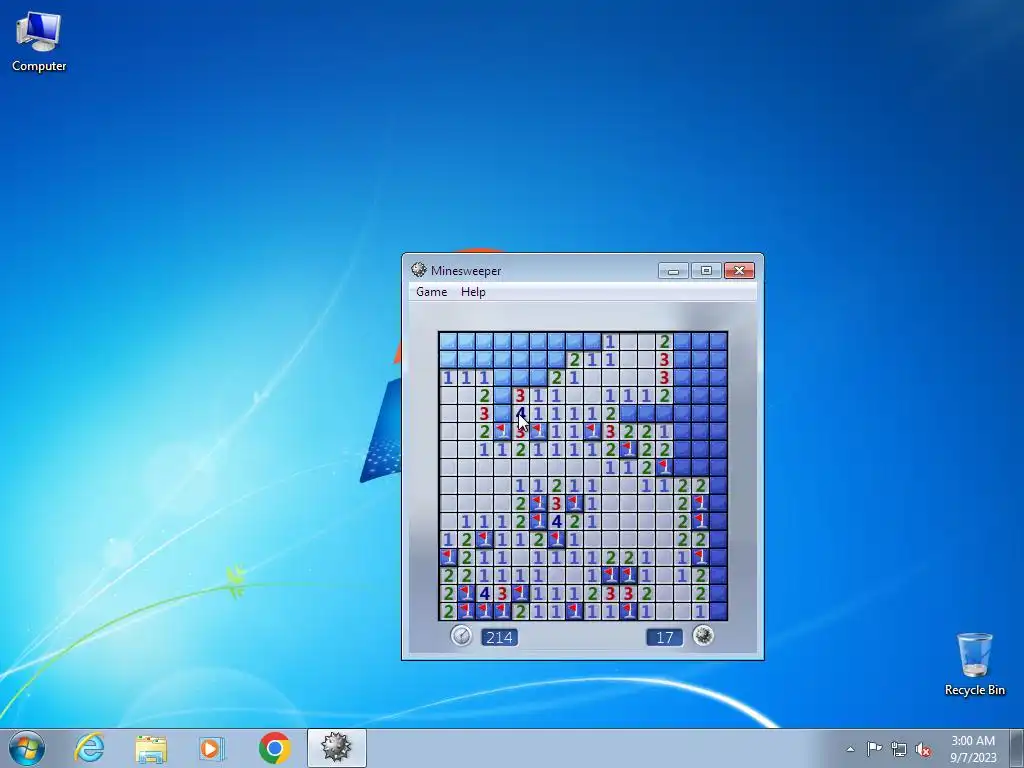Maximize the Minesweeper window
The image size is (1024, 768).
(706, 270)
